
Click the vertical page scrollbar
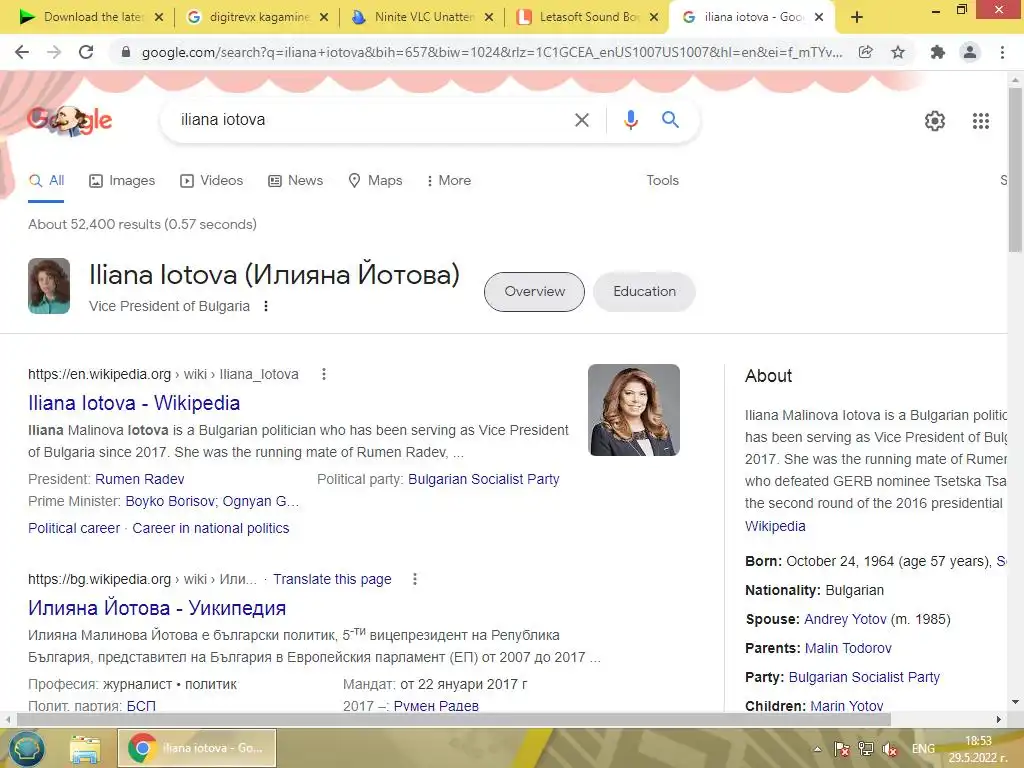pyautogui.click(x=1015, y=170)
